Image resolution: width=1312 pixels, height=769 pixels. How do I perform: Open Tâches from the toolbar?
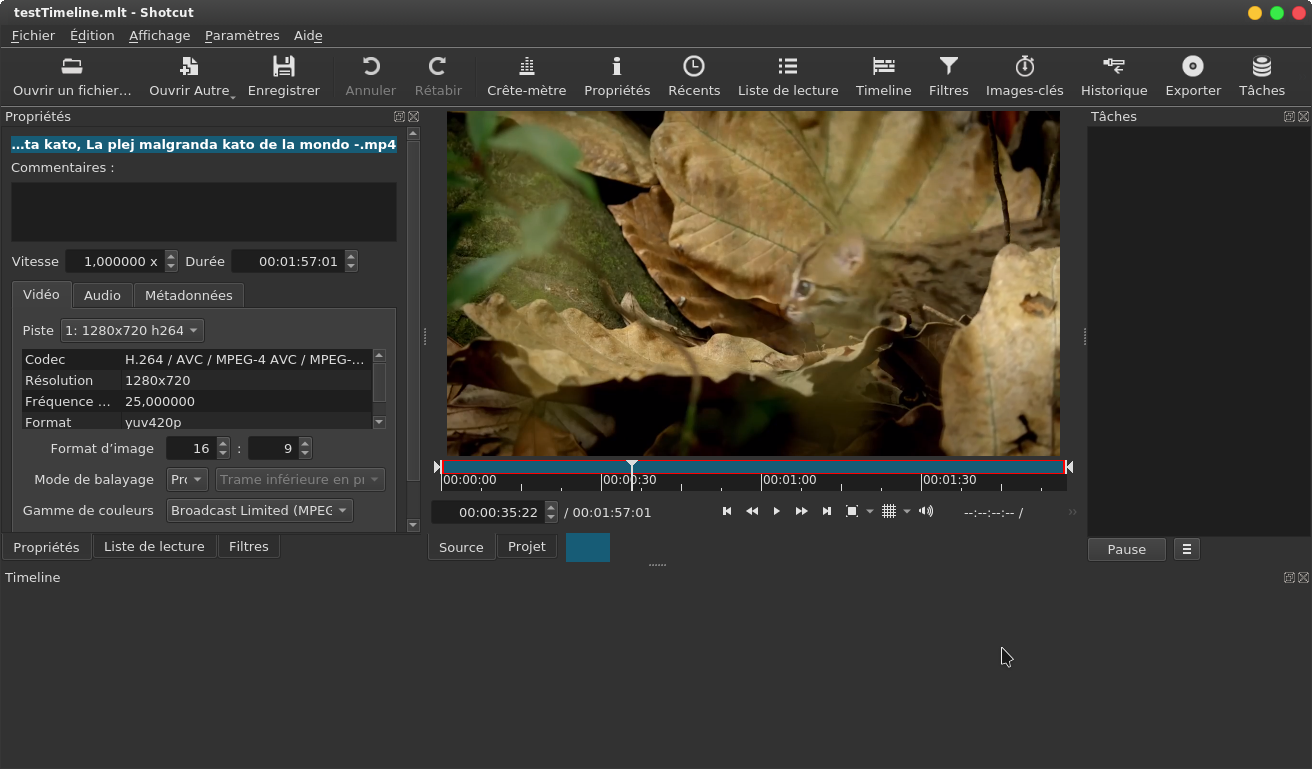click(1262, 76)
